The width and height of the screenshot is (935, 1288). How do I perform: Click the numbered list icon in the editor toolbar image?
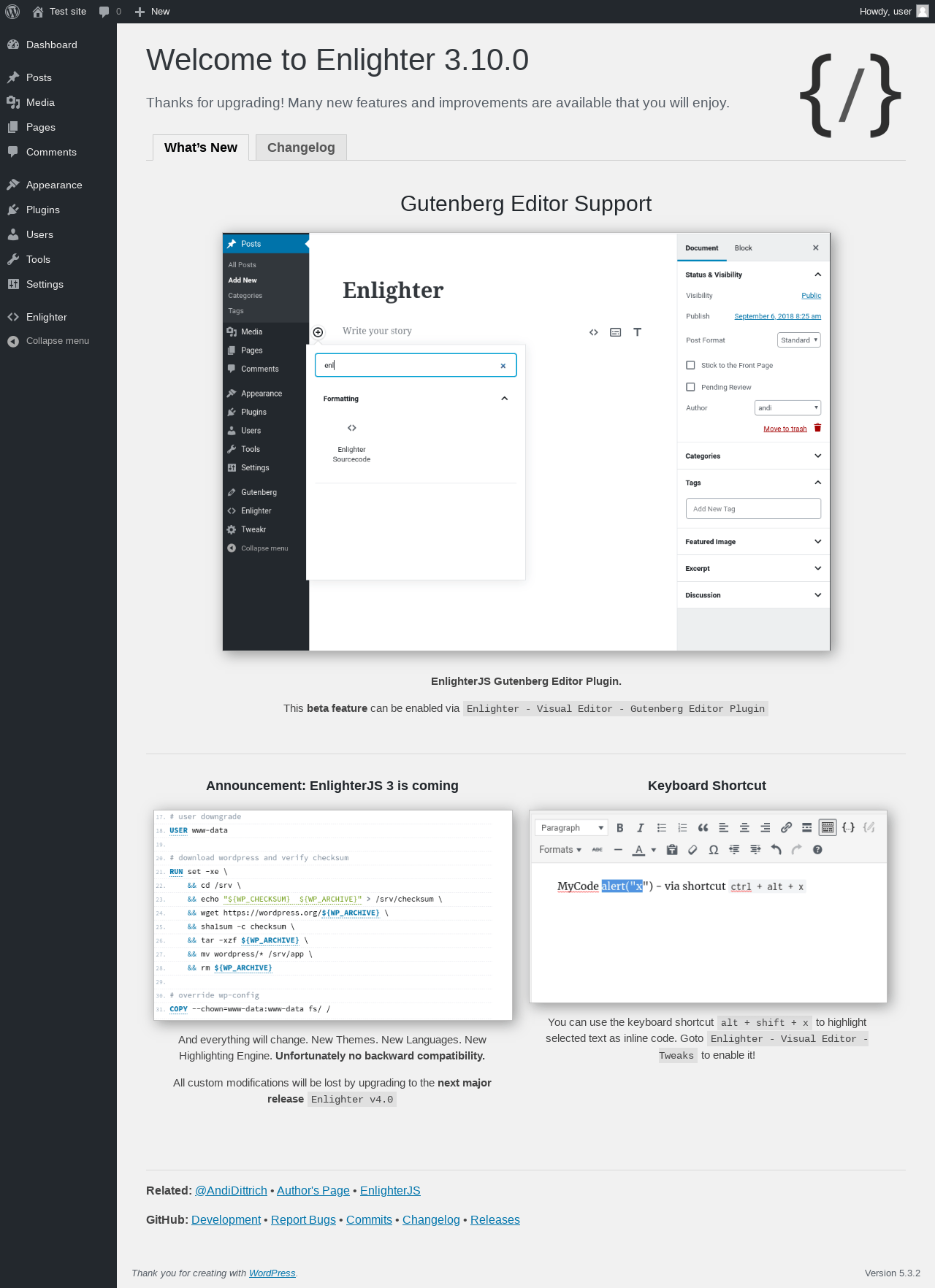[x=682, y=827]
